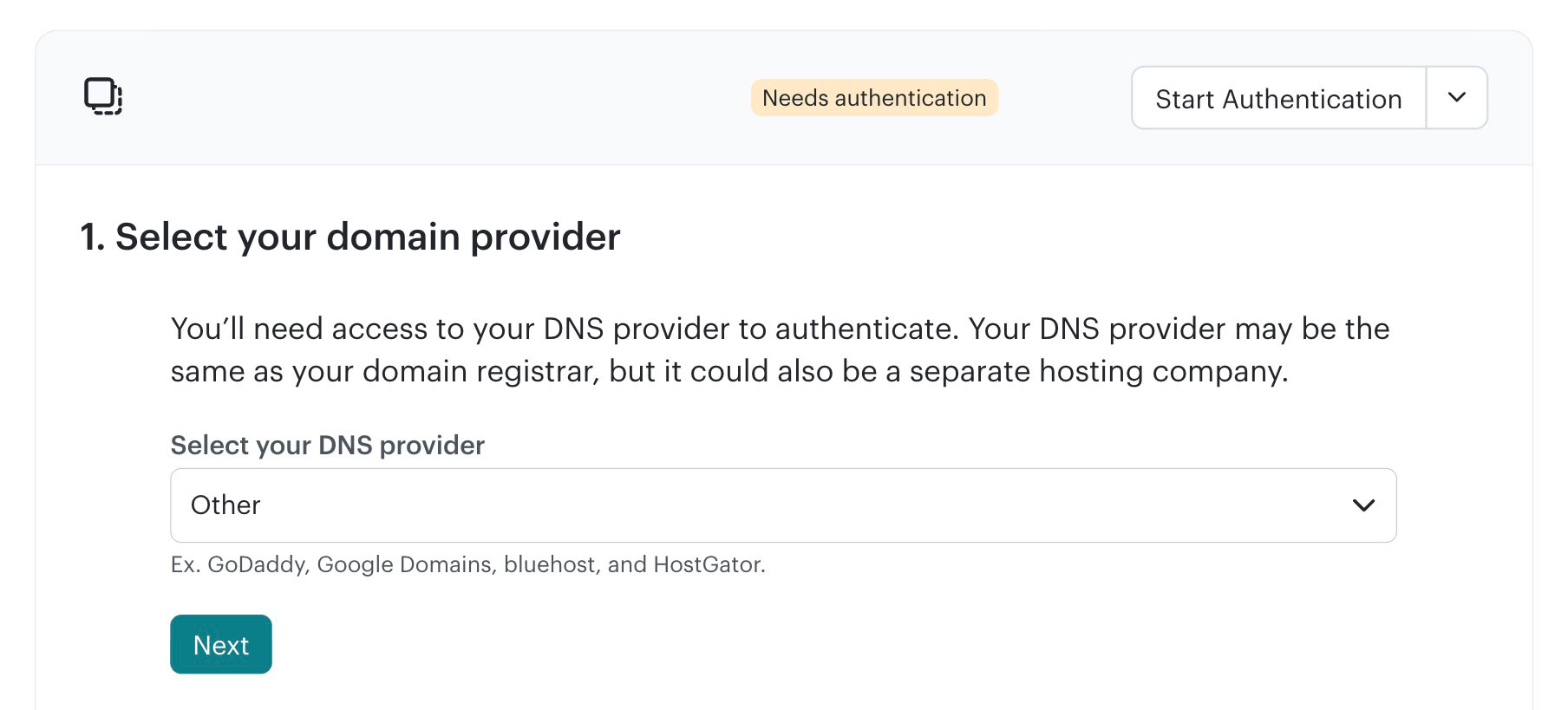This screenshot has height=710, width=1568.
Task: Click the 'Ex.' prefix of the hint text
Action: point(185,564)
